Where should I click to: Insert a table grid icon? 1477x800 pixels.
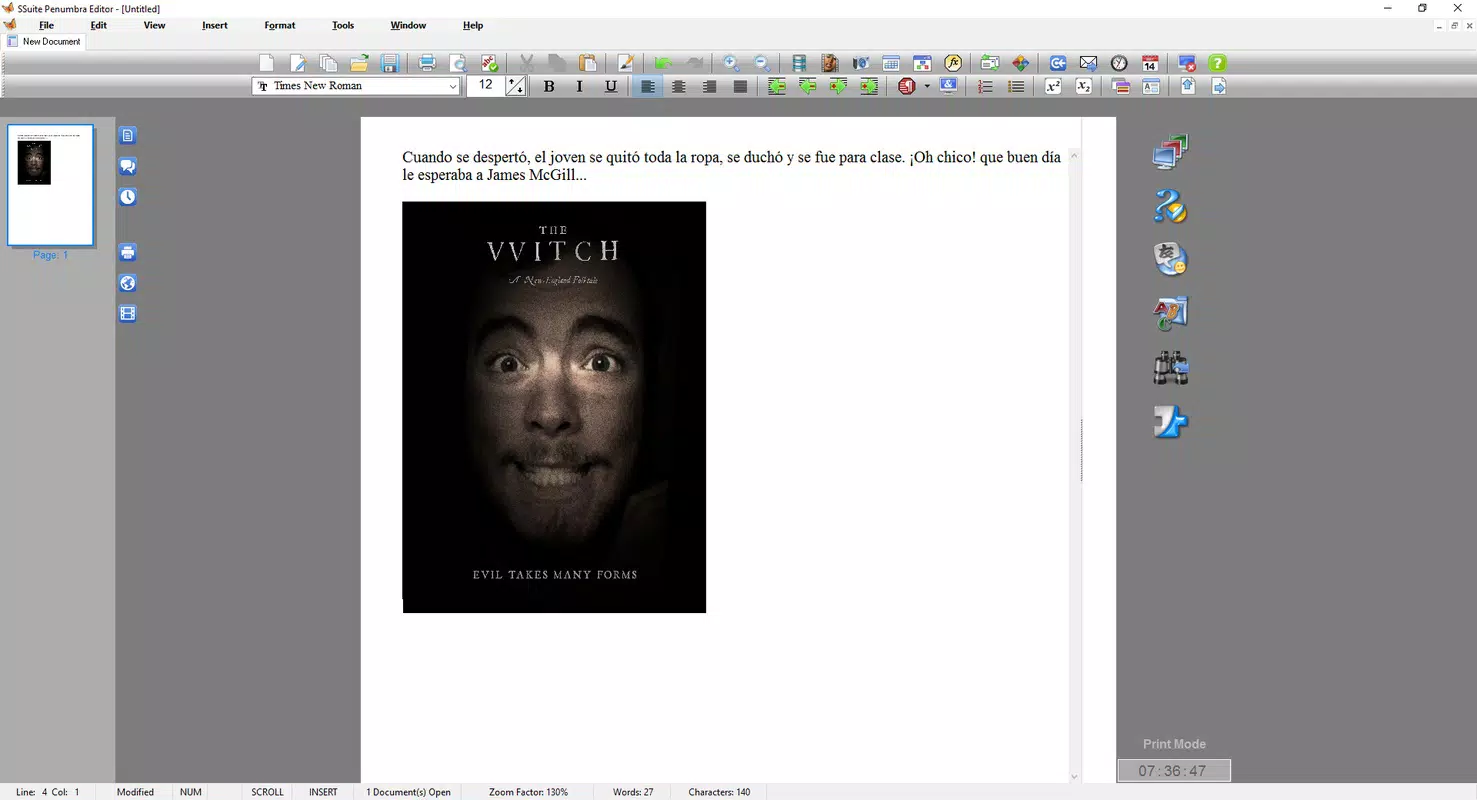[x=891, y=63]
